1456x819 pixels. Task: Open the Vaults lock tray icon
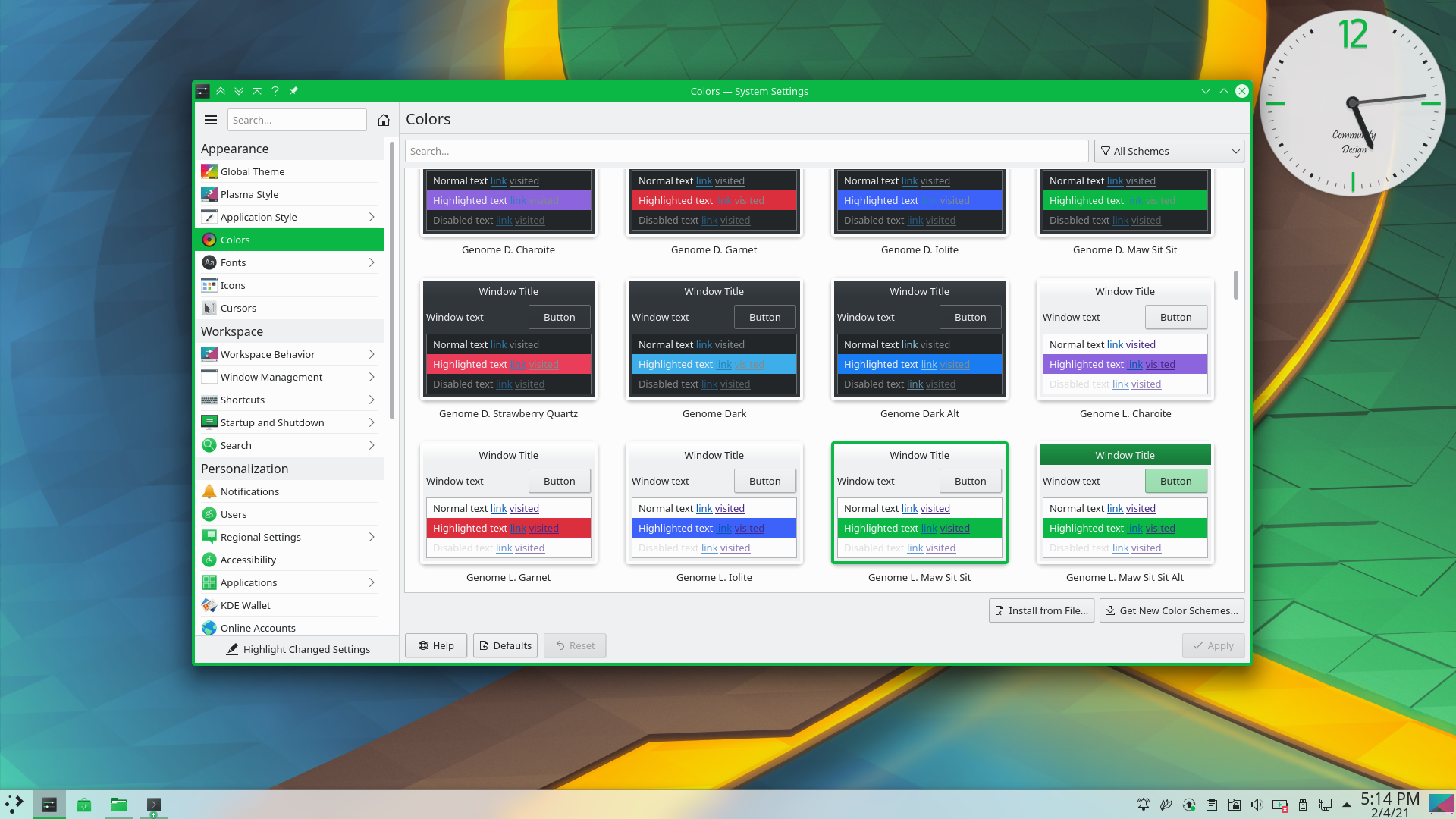click(x=1235, y=805)
